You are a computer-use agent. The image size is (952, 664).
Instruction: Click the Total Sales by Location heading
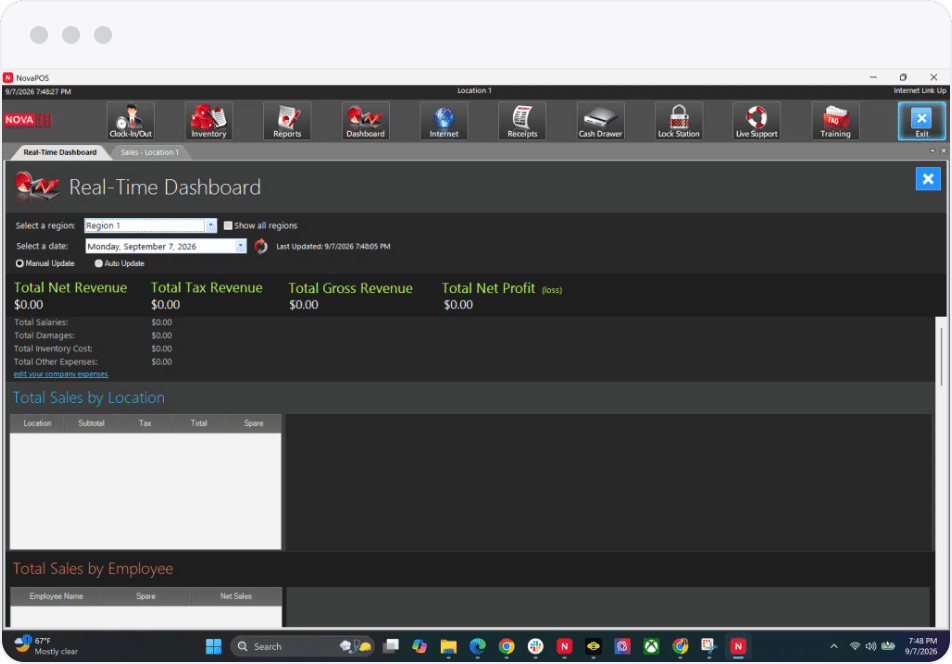(89, 398)
